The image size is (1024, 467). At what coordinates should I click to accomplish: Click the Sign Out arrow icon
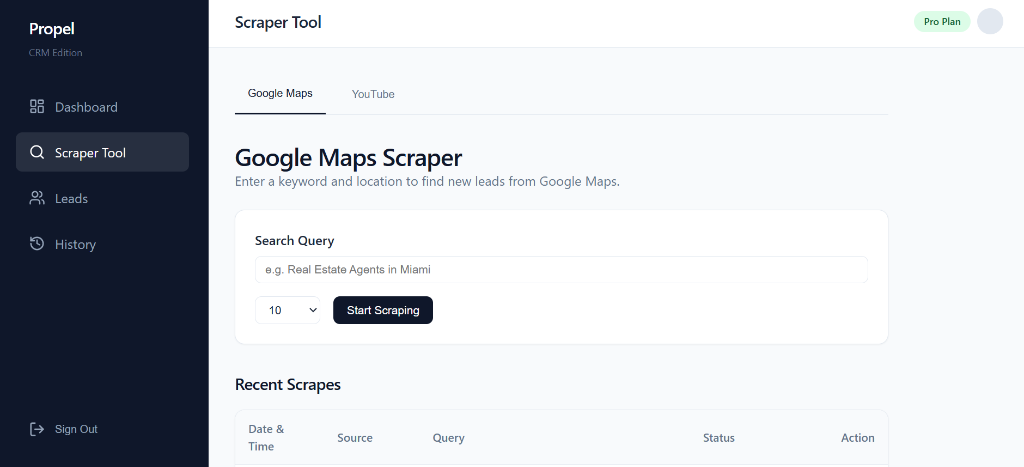pos(37,429)
